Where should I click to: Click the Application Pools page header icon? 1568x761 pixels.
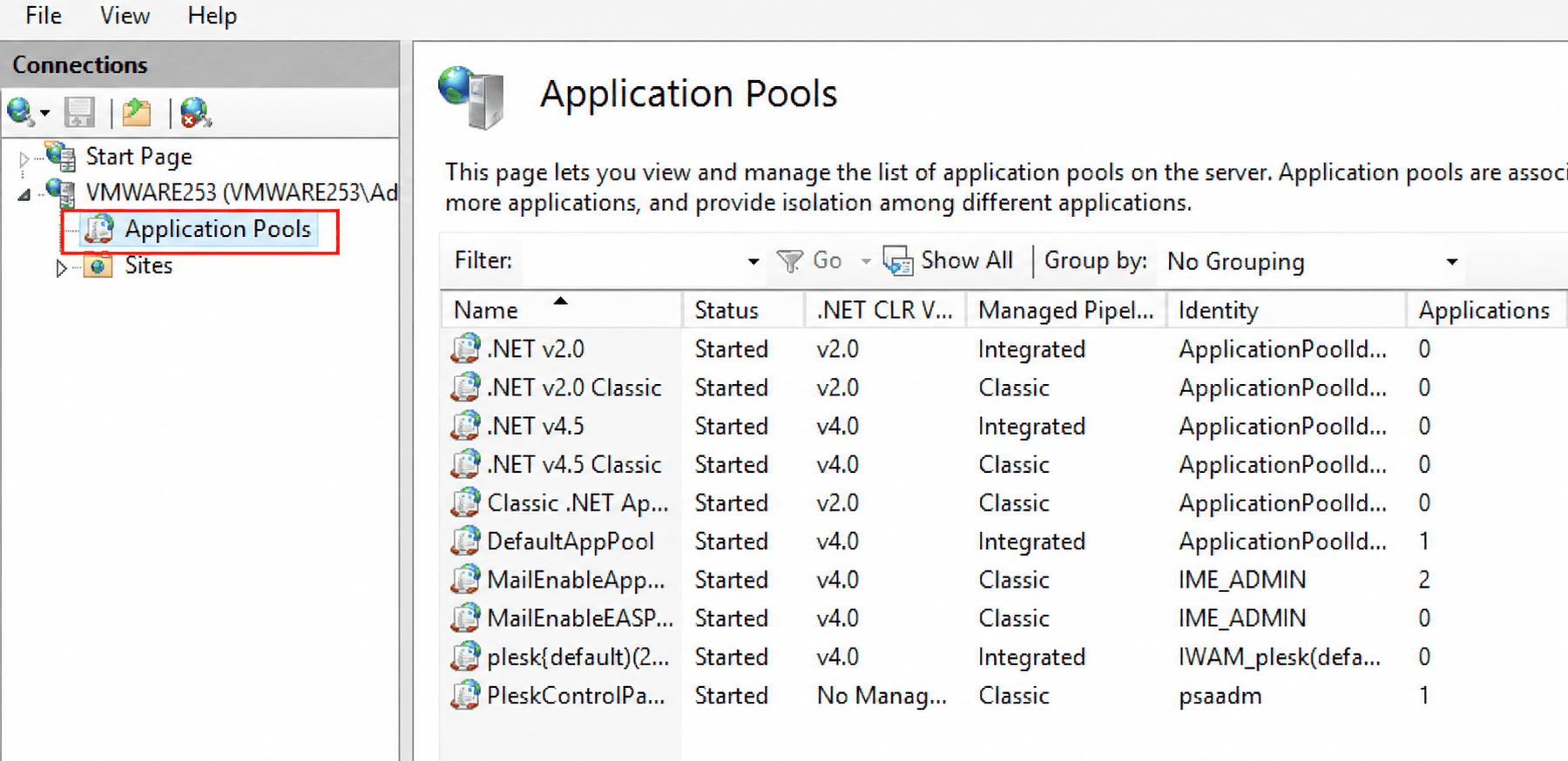pyautogui.click(x=471, y=98)
